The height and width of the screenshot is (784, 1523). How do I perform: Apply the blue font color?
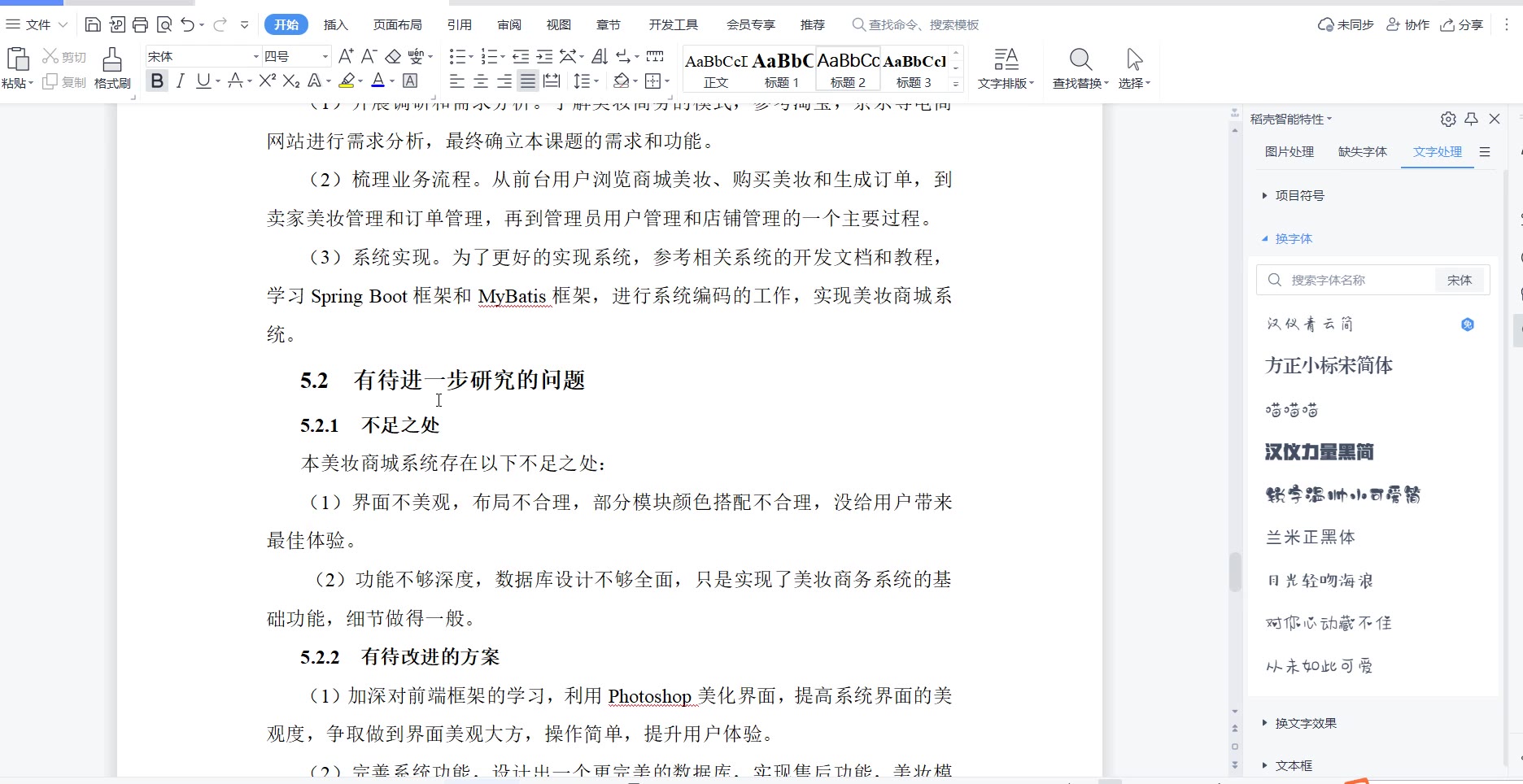pos(377,81)
